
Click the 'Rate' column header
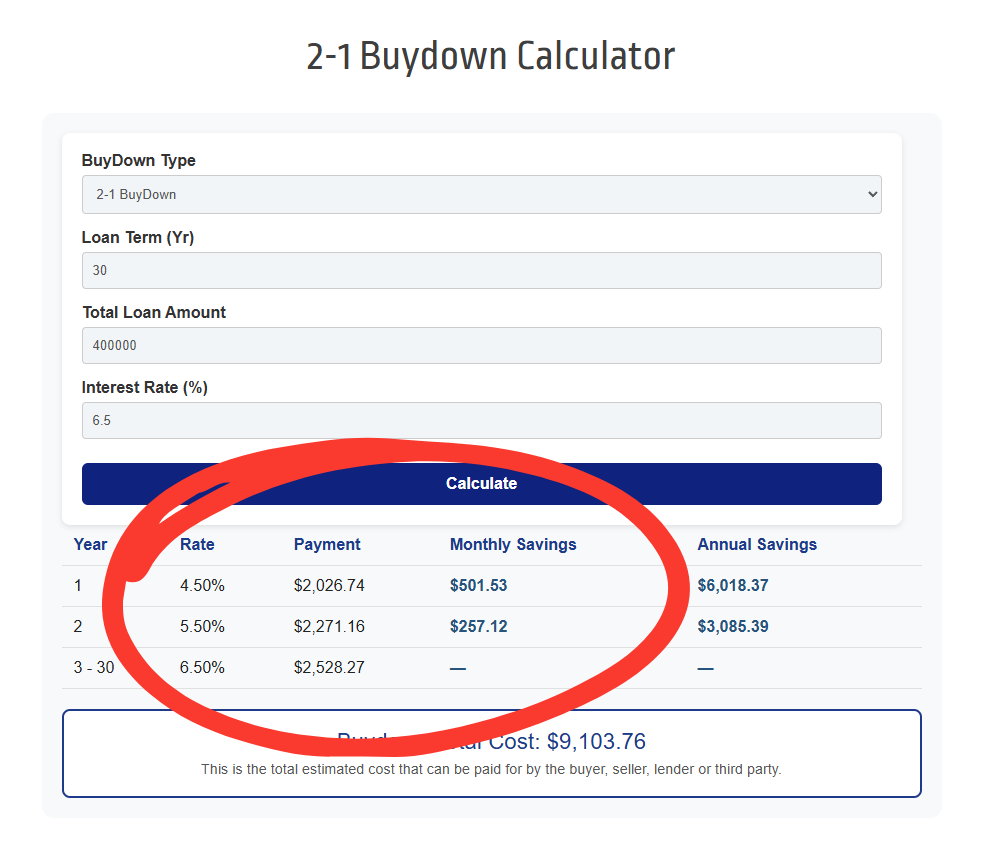click(x=197, y=544)
